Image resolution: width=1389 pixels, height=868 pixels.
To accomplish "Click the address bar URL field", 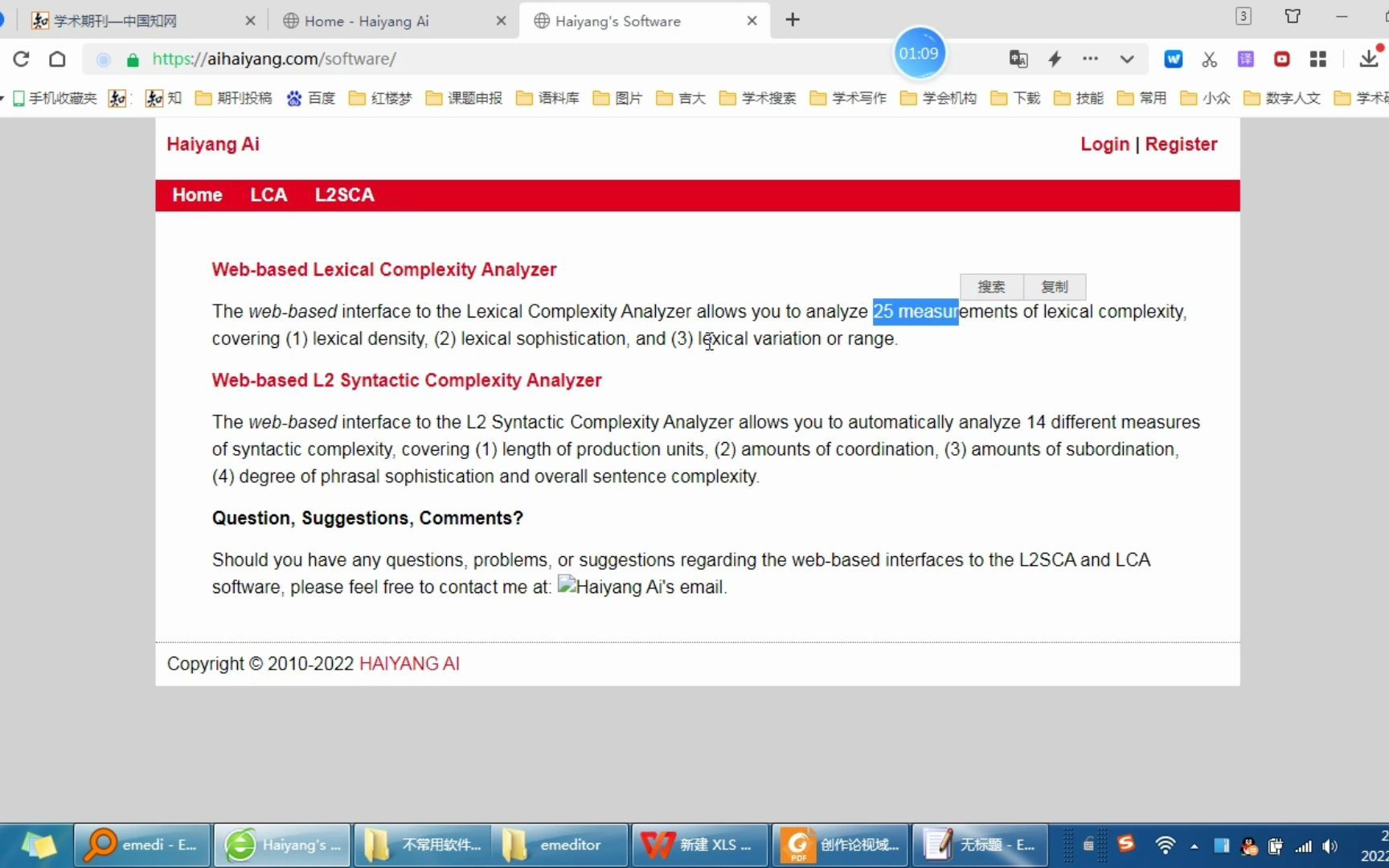I will 514,59.
